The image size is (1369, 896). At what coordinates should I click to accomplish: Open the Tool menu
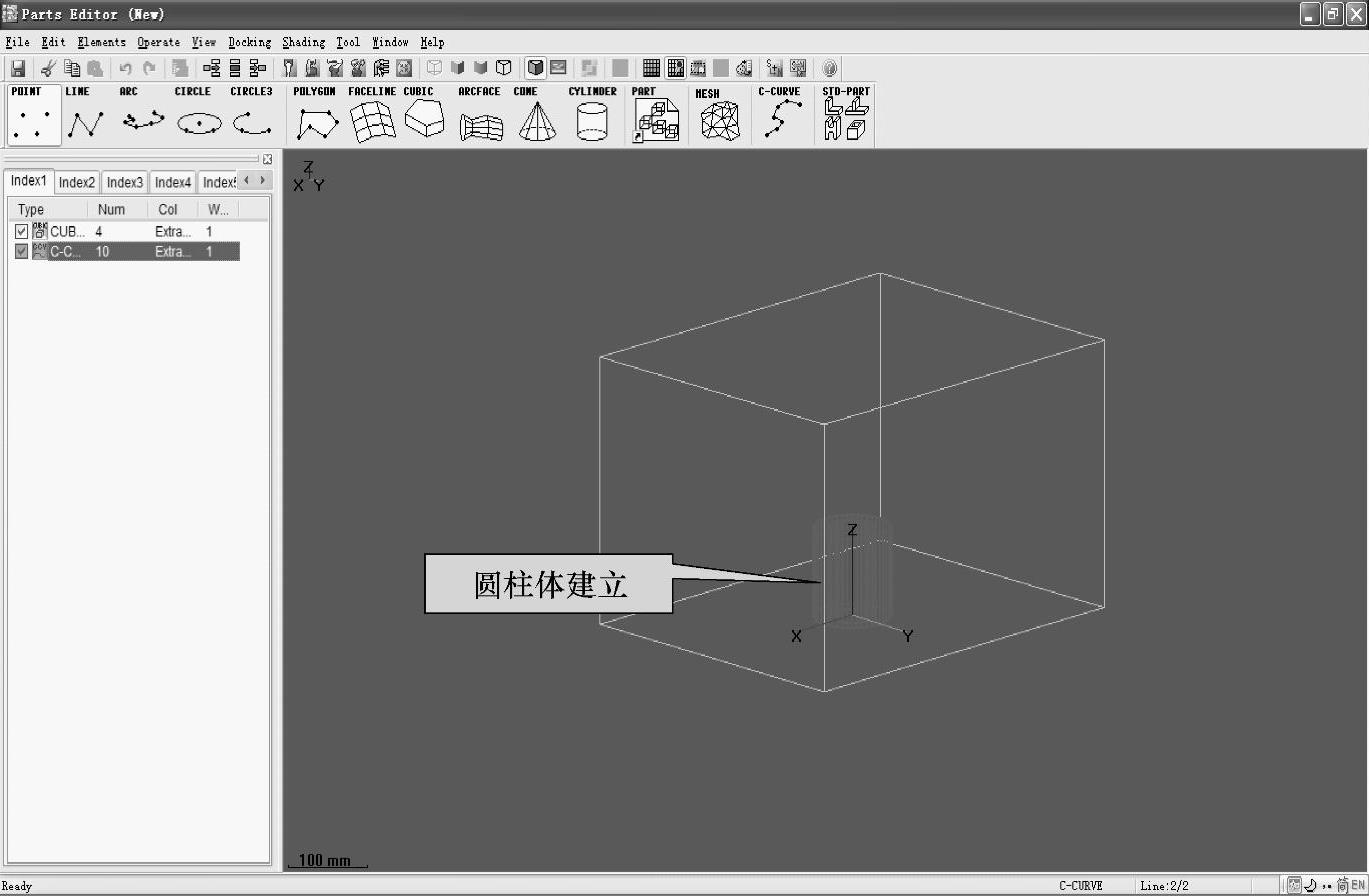click(348, 42)
